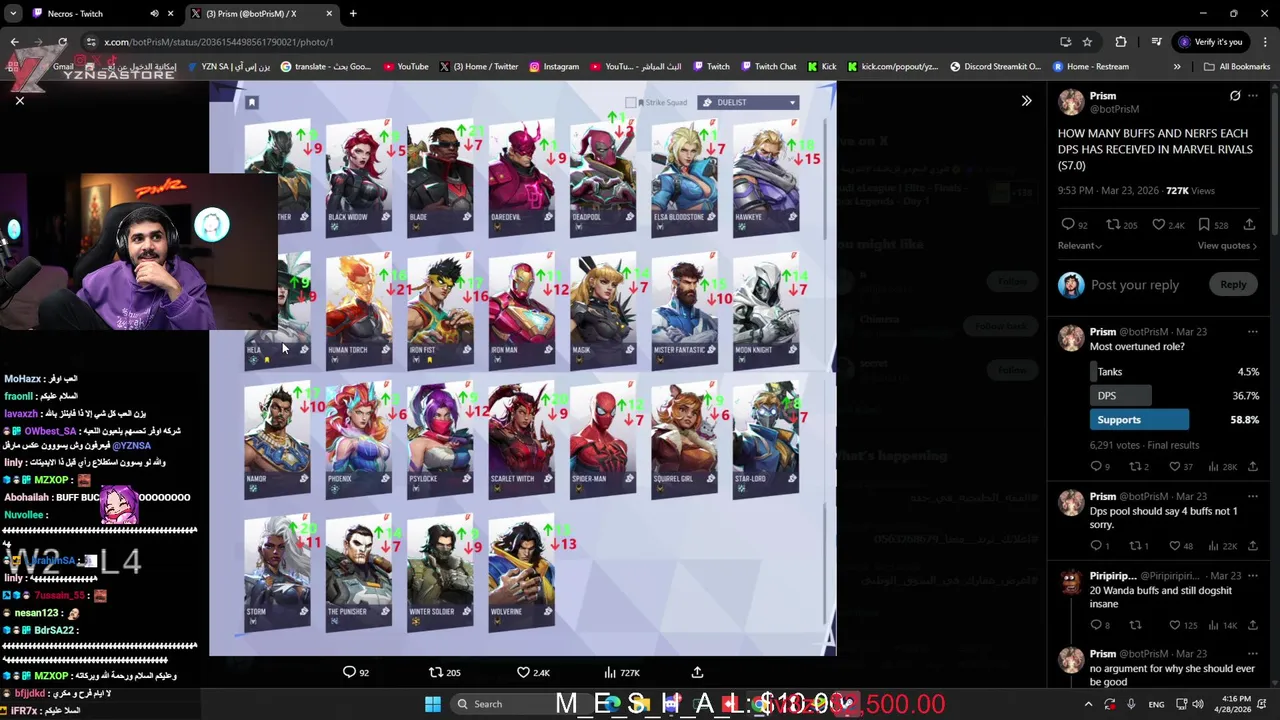View analytics of the poll reply showing 28K
This screenshot has height=720, width=1280.
pos(1223,467)
